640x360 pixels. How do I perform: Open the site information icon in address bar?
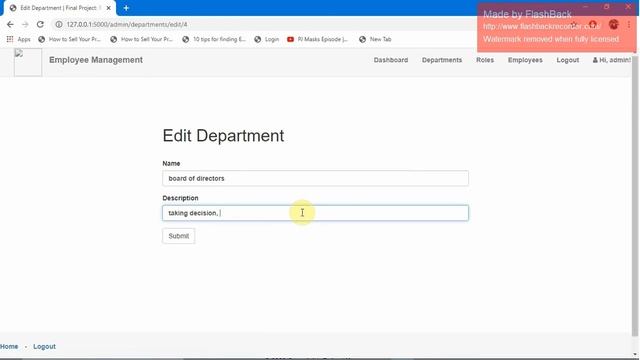[x=59, y=24]
